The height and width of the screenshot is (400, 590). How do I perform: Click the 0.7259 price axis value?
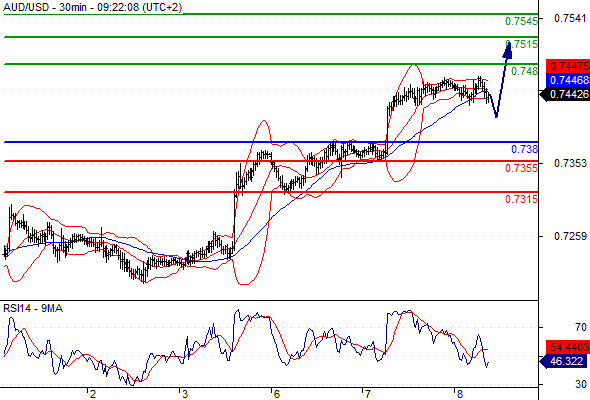click(570, 236)
